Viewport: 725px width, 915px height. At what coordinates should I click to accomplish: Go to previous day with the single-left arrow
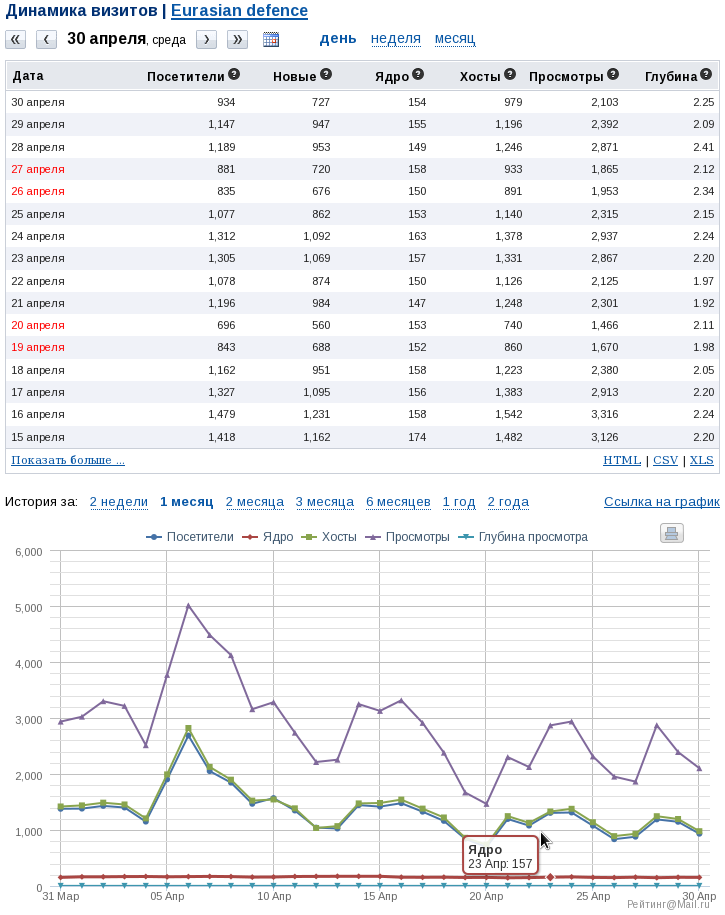pos(46,40)
